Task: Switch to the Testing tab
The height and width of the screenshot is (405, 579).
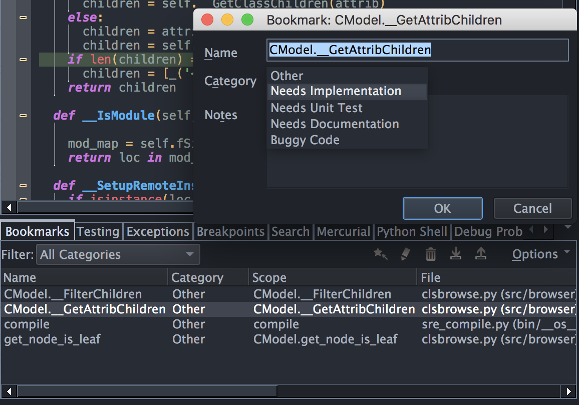Action: click(x=98, y=231)
